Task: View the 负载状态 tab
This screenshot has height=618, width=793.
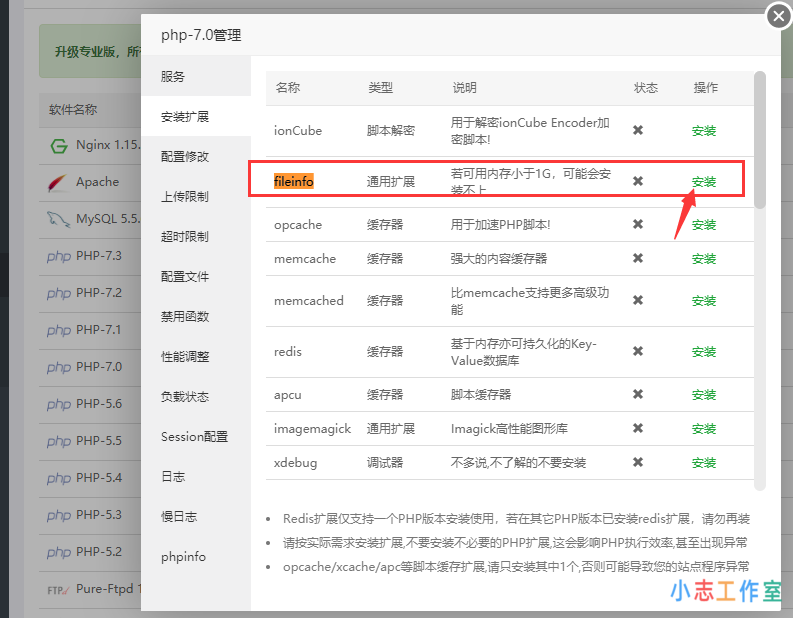Action: point(196,396)
